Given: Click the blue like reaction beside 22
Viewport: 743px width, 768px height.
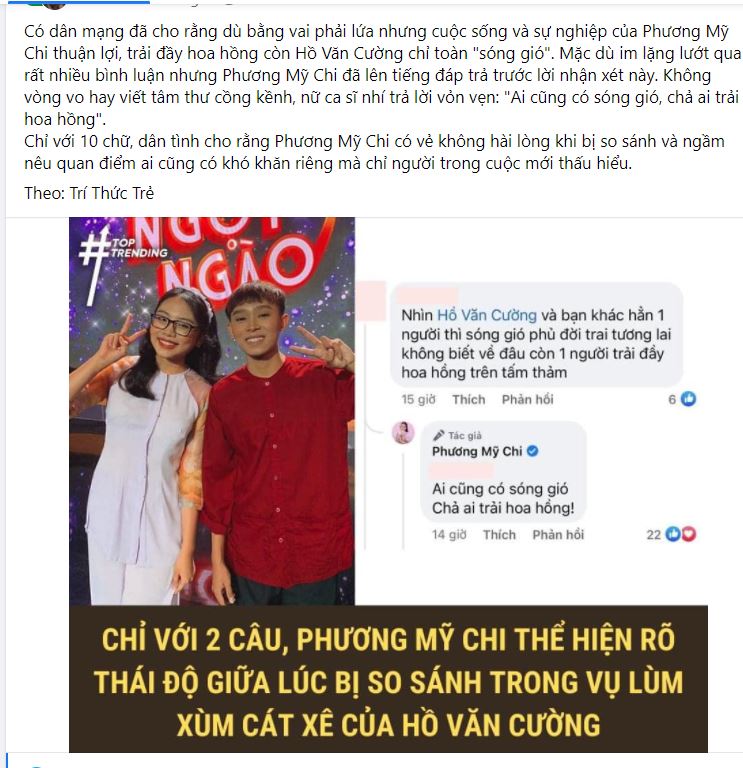Looking at the screenshot, I should coord(673,534).
